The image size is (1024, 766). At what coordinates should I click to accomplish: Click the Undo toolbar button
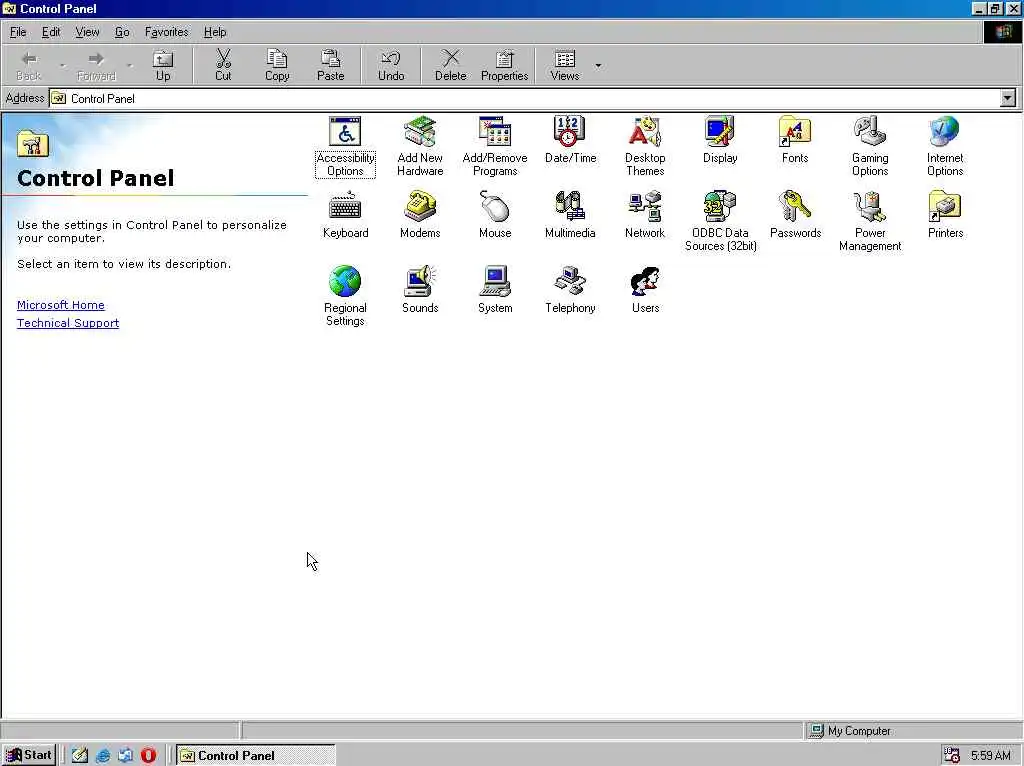coord(391,66)
